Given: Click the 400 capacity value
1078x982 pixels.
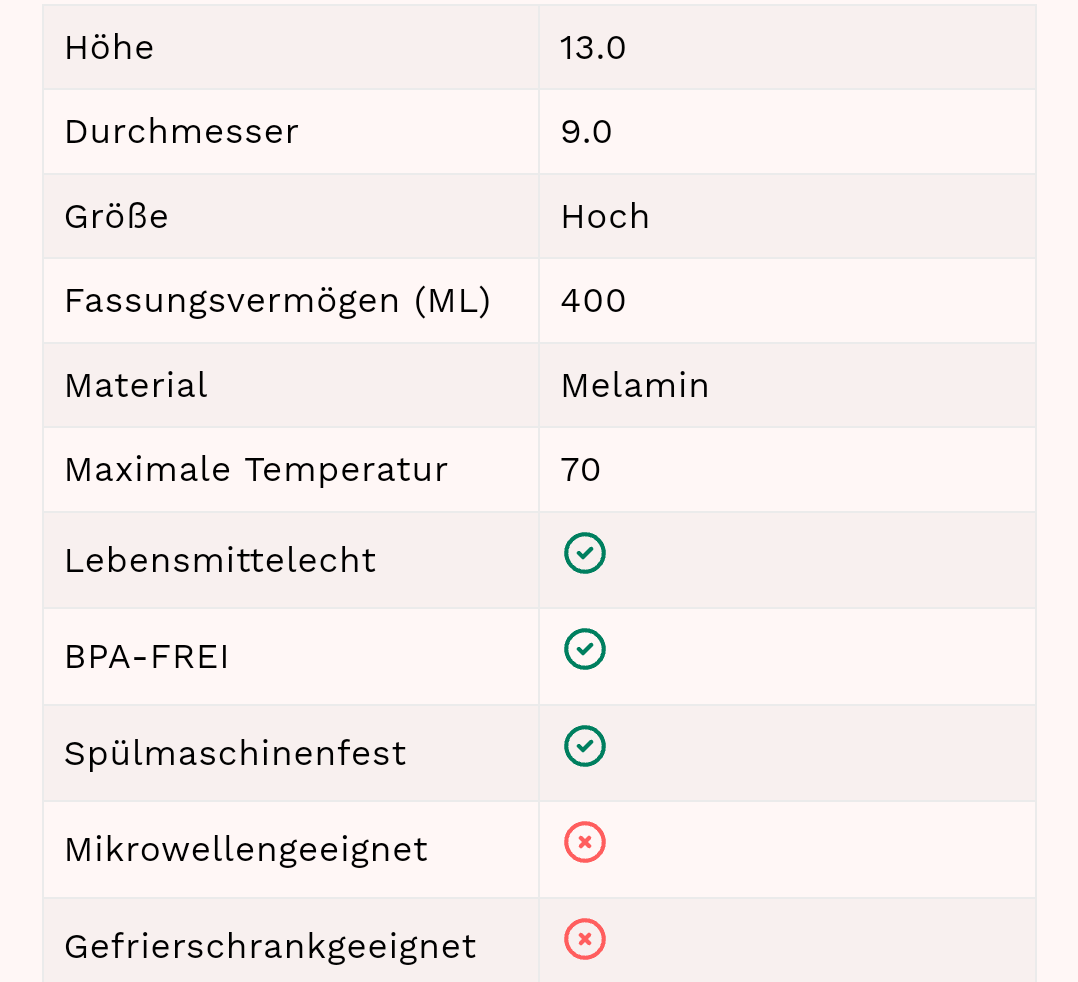Looking at the screenshot, I should tap(593, 301).
